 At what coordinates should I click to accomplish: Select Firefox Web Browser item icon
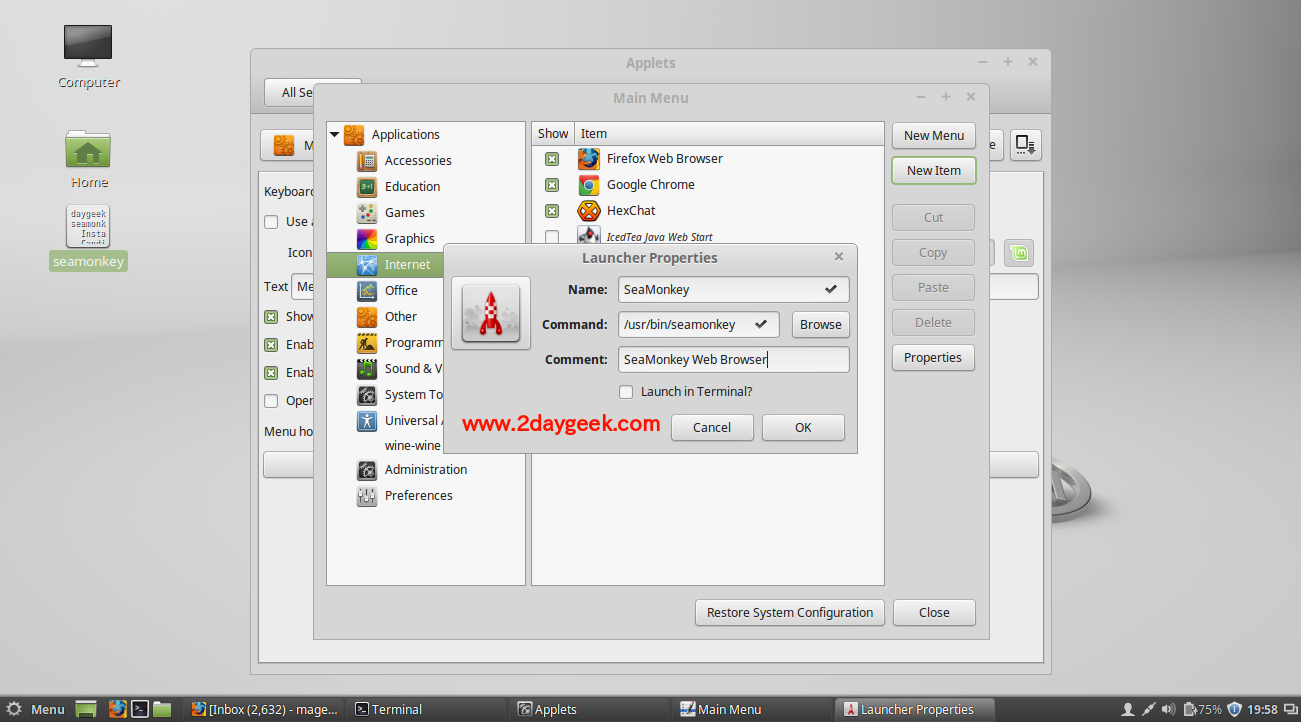(589, 158)
